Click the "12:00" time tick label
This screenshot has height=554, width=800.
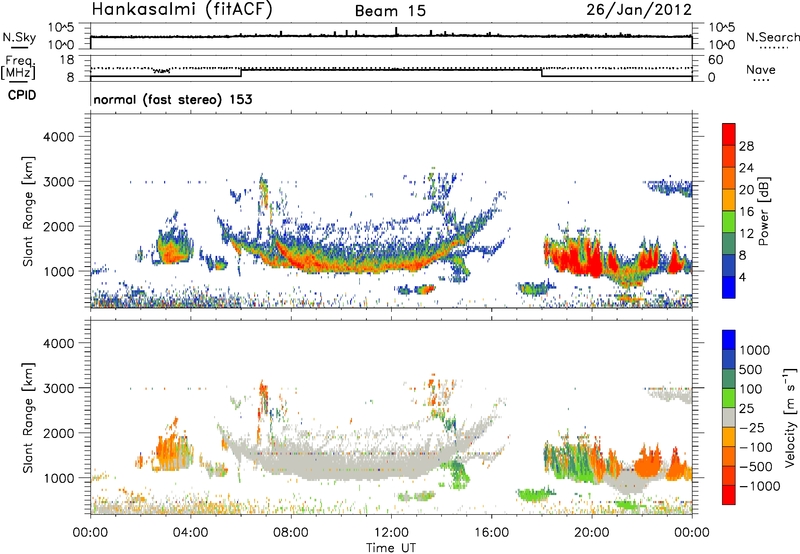click(x=391, y=533)
